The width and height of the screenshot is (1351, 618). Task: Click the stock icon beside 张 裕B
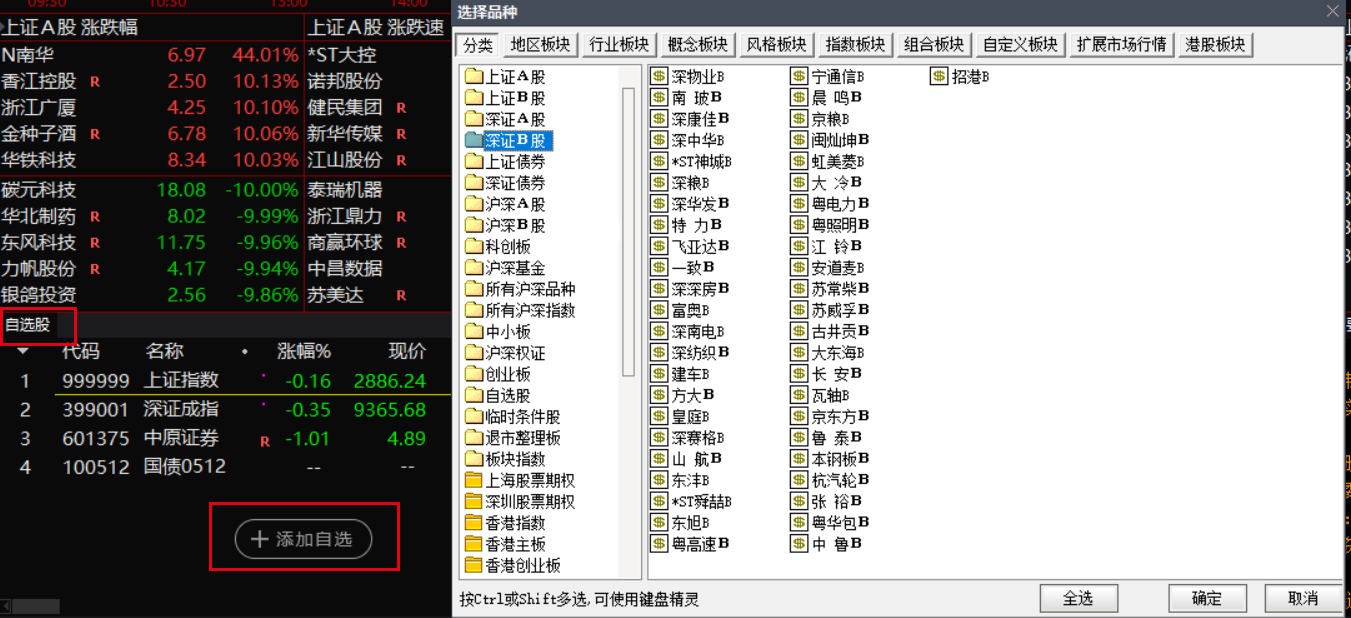799,501
